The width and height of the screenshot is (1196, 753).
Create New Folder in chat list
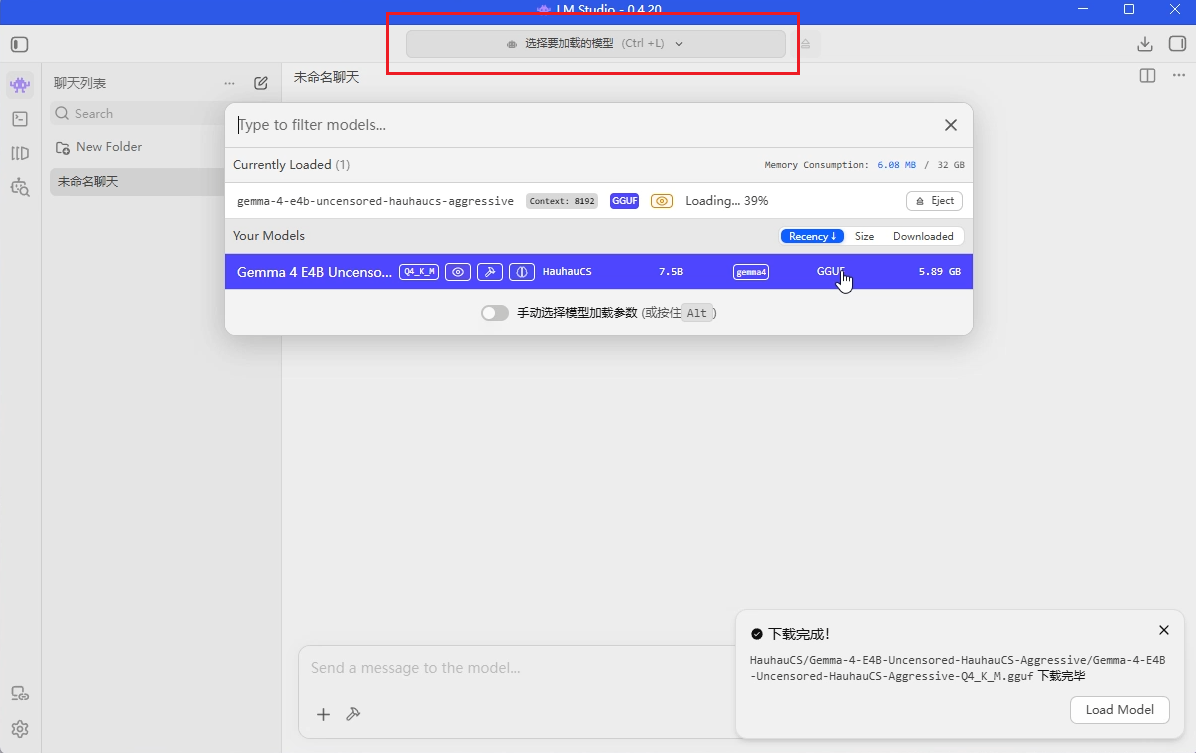click(99, 147)
